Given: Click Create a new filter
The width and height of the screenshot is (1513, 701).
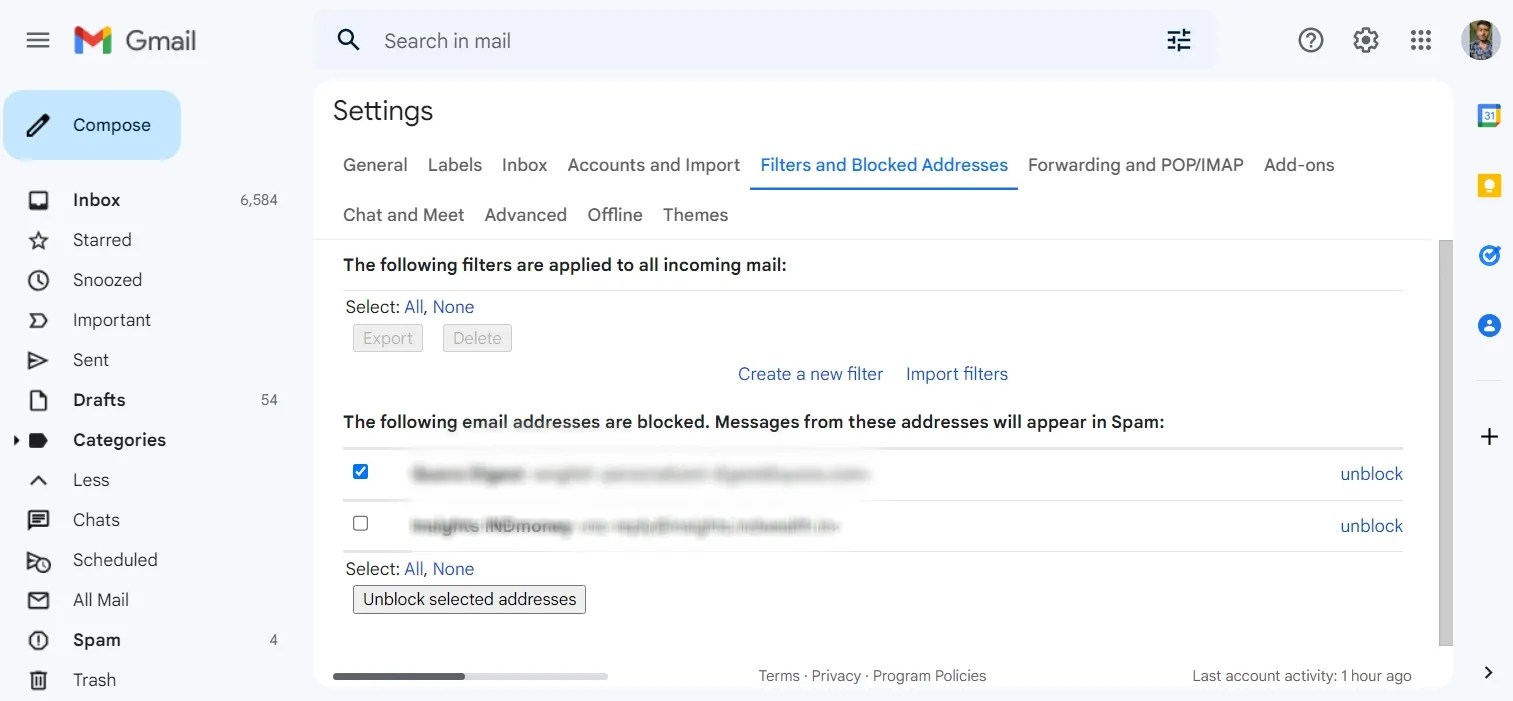Looking at the screenshot, I should coord(810,373).
